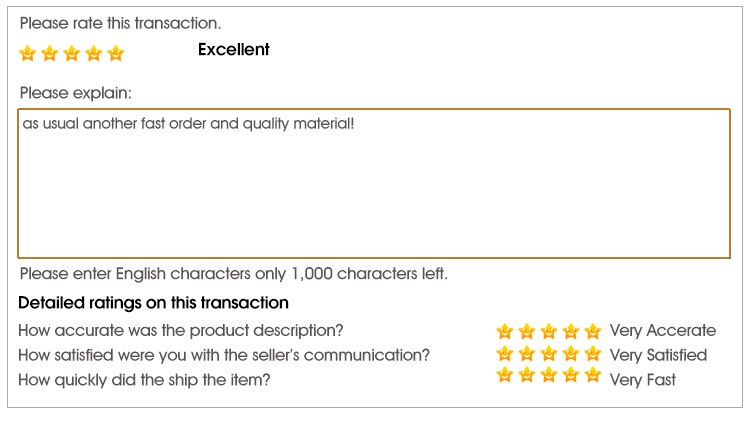
Task: Rate shipping speed four stars
Action: (x=571, y=375)
